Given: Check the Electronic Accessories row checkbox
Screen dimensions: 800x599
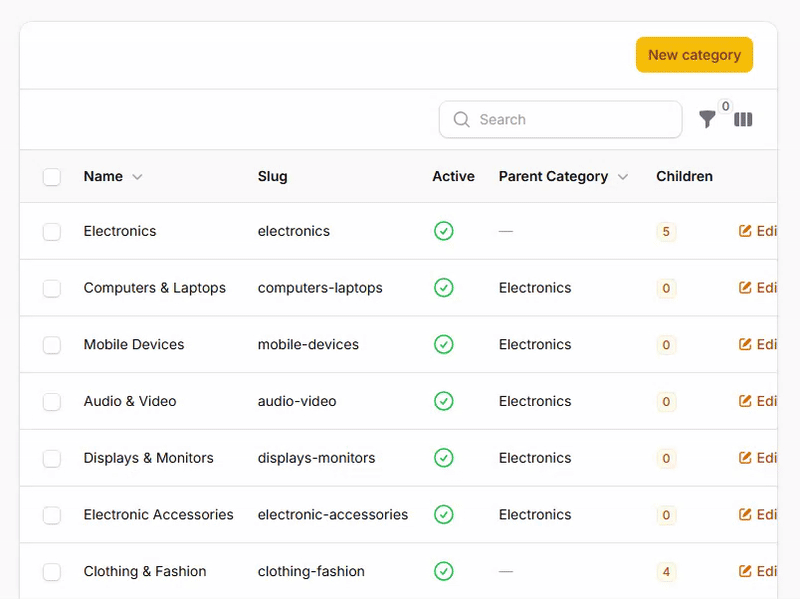Looking at the screenshot, I should point(52,515).
